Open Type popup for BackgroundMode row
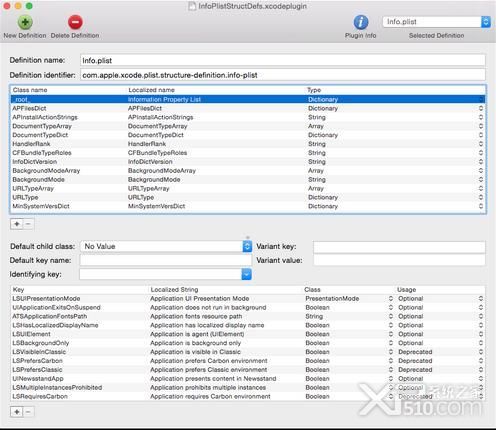Screen dimensions: 496x430 [x=481, y=180]
